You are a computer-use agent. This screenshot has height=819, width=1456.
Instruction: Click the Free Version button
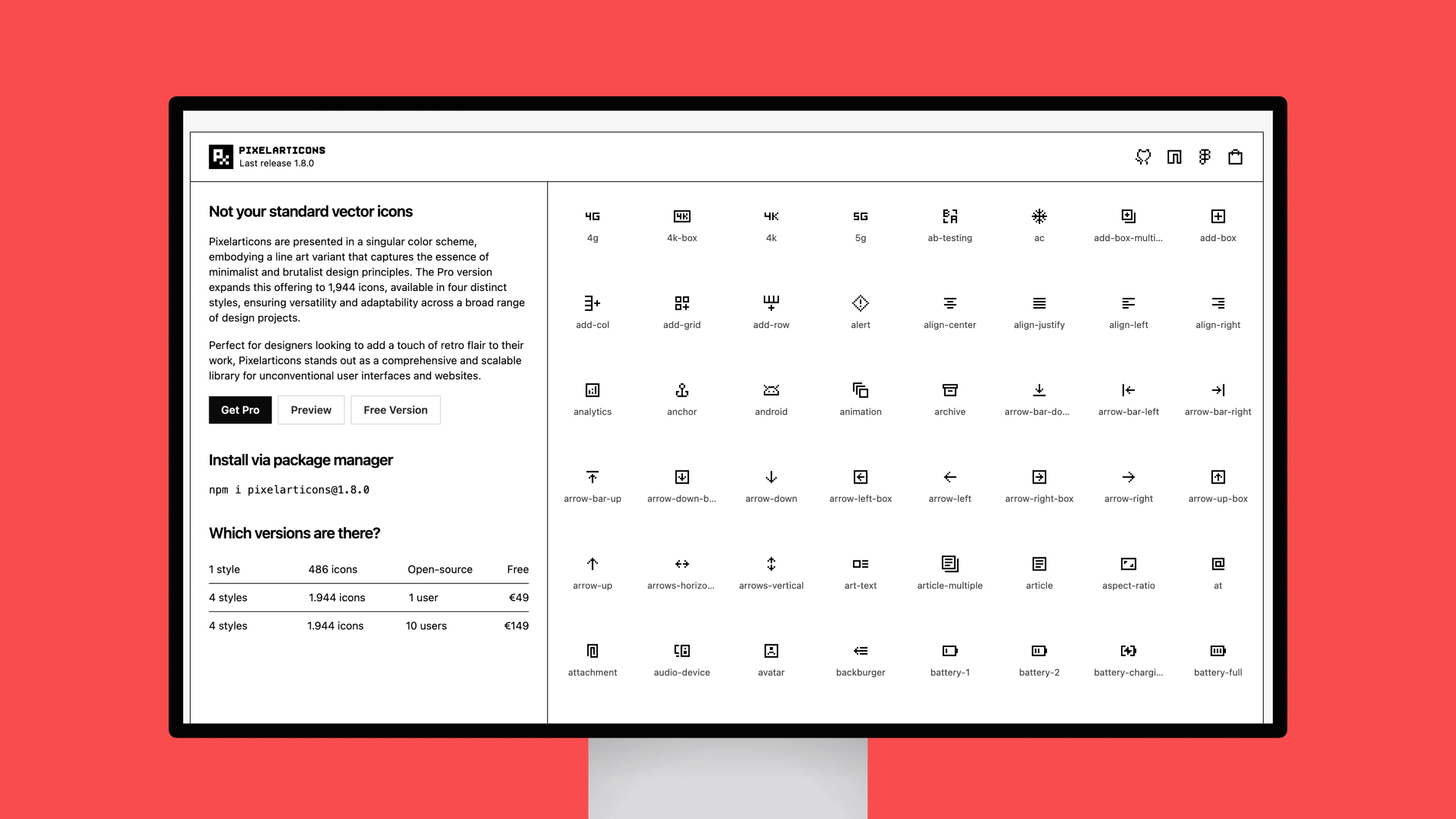coord(395,409)
